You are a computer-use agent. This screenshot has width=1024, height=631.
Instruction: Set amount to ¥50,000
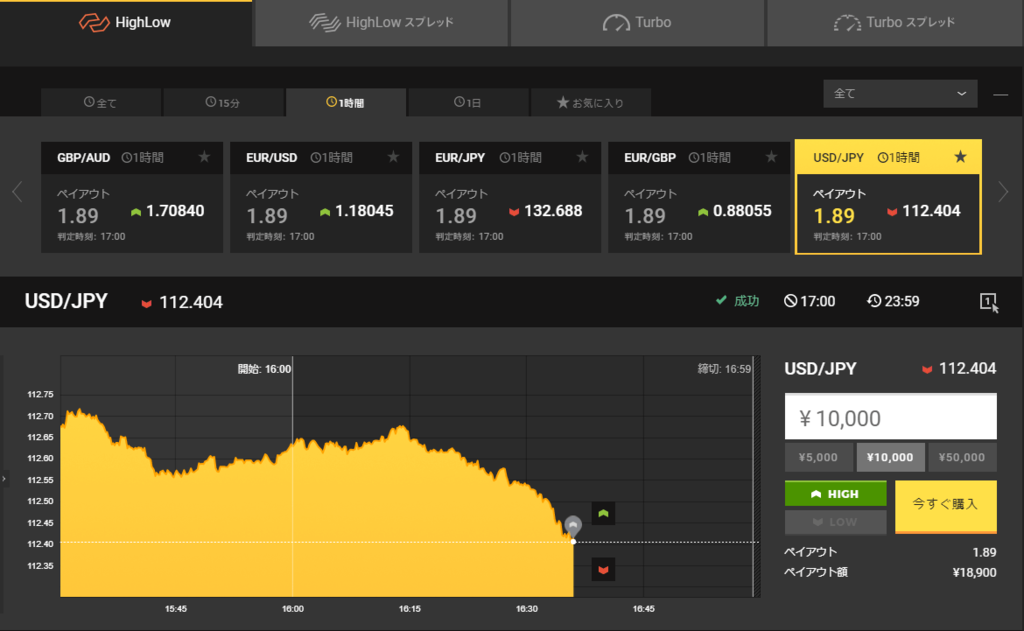coord(962,457)
